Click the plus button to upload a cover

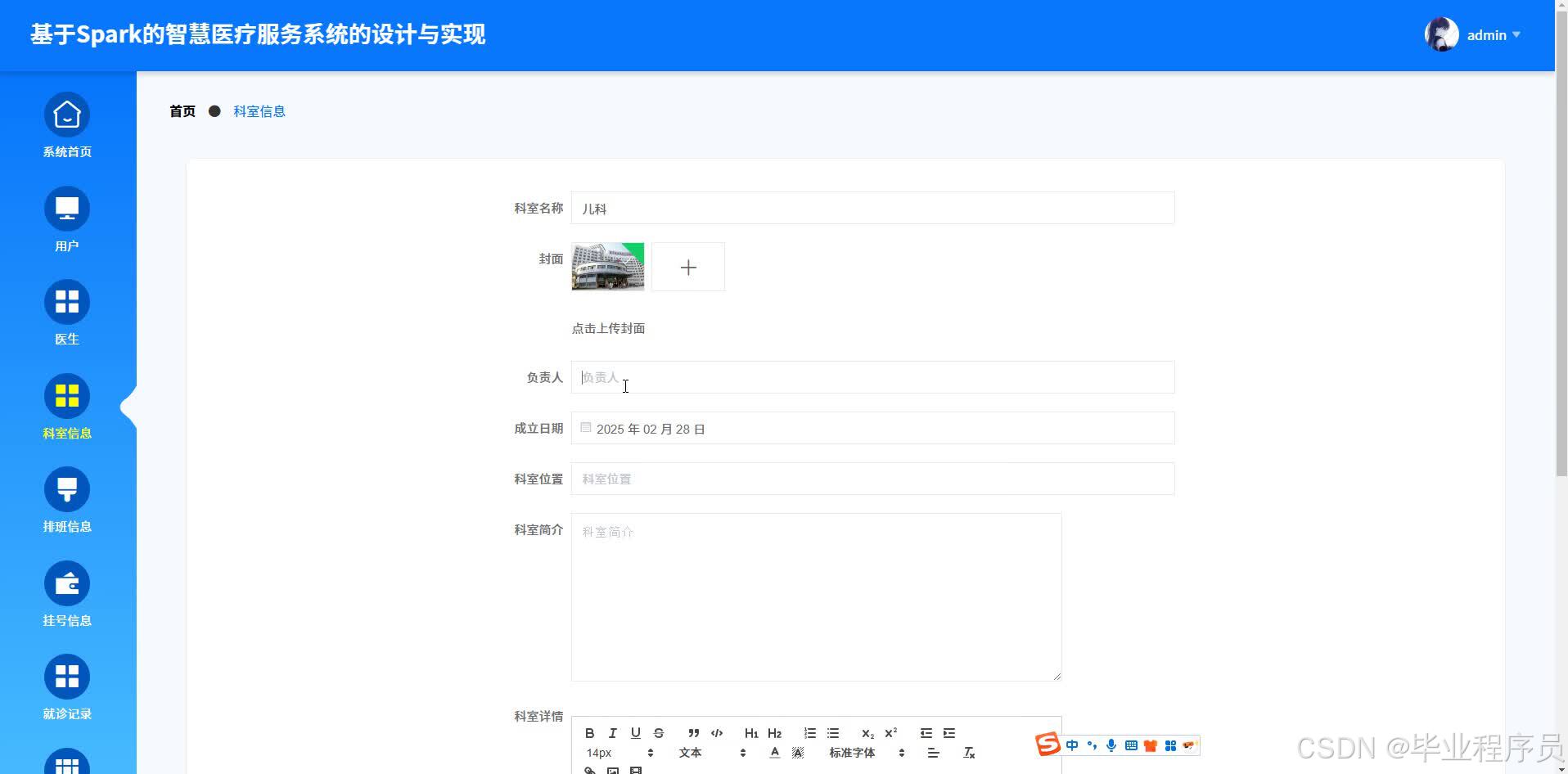coord(687,267)
